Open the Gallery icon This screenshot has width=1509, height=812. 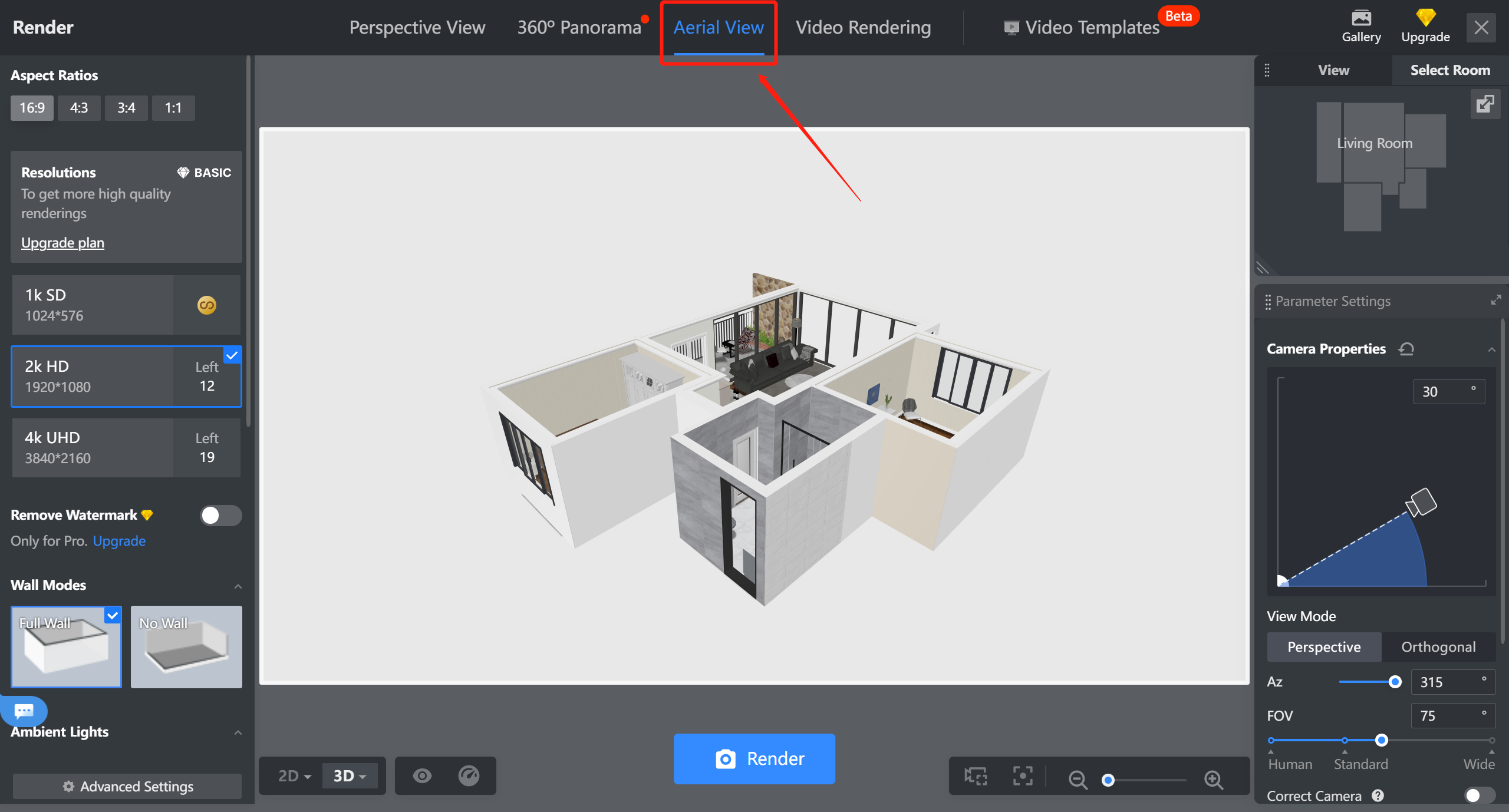1361,19
